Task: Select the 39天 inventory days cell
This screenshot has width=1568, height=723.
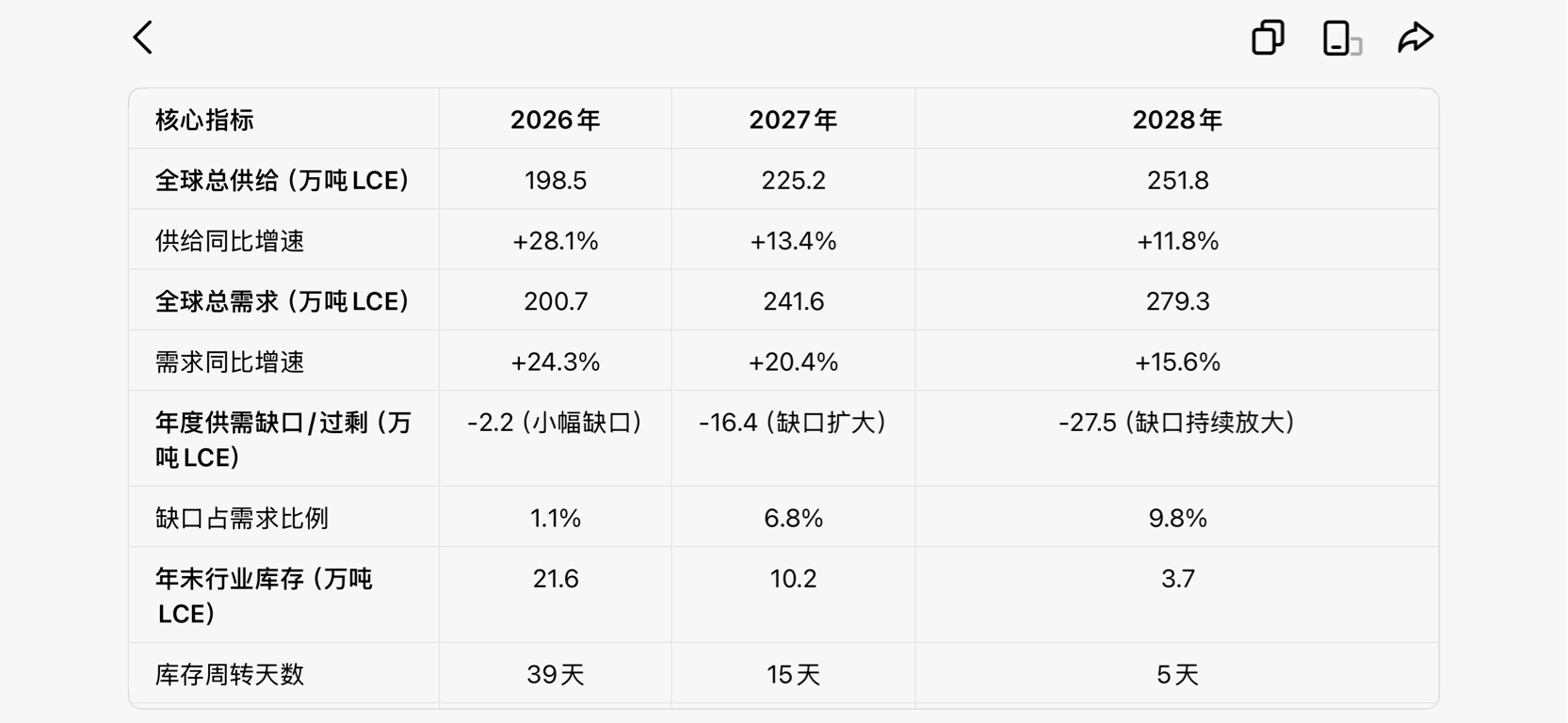Action: click(x=556, y=674)
